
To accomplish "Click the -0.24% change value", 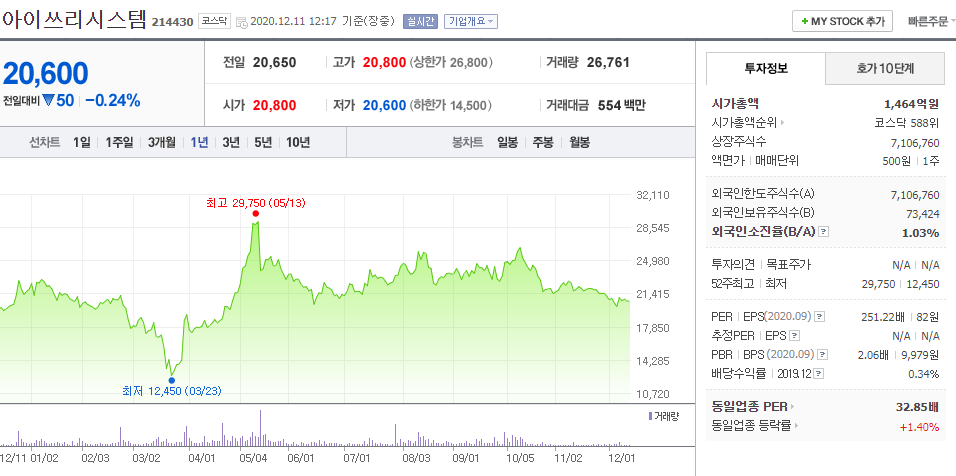I will [113, 101].
